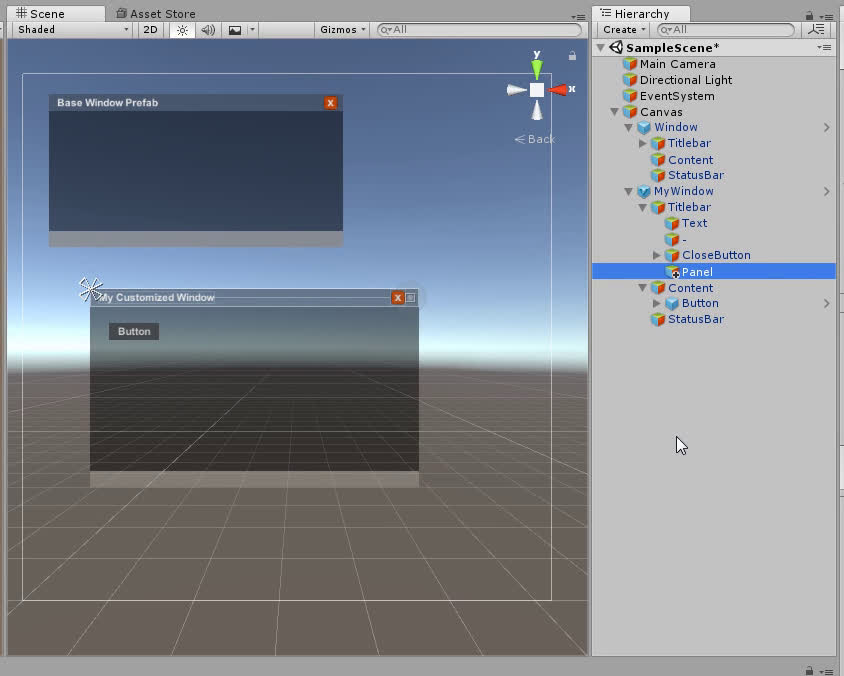Viewport: 844px width, 676px height.
Task: Open the Create menu in Hierarchy
Action: [x=623, y=30]
